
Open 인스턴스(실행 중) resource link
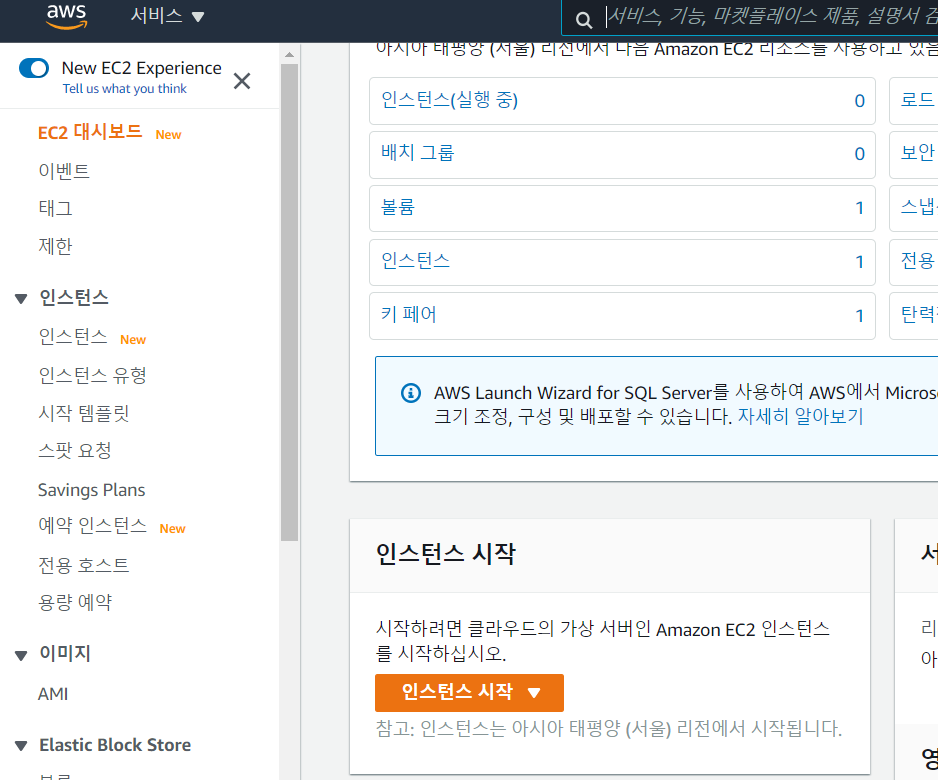(449, 100)
